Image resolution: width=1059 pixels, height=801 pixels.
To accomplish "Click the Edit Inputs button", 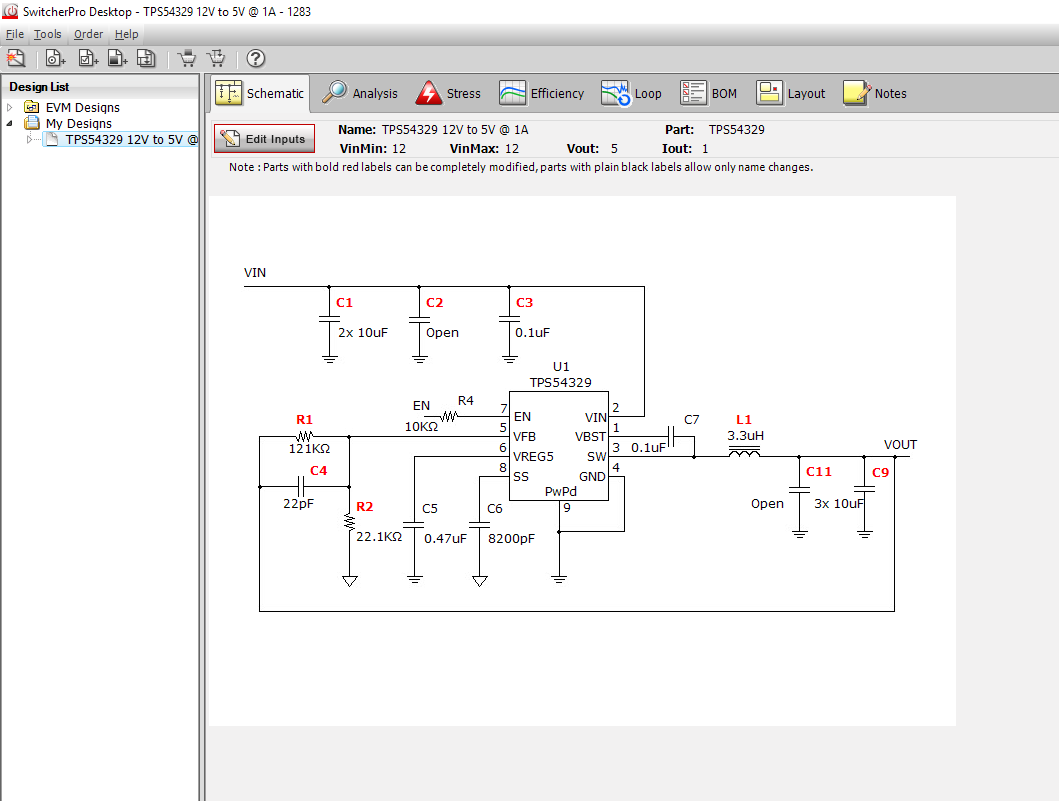I will coord(263,138).
